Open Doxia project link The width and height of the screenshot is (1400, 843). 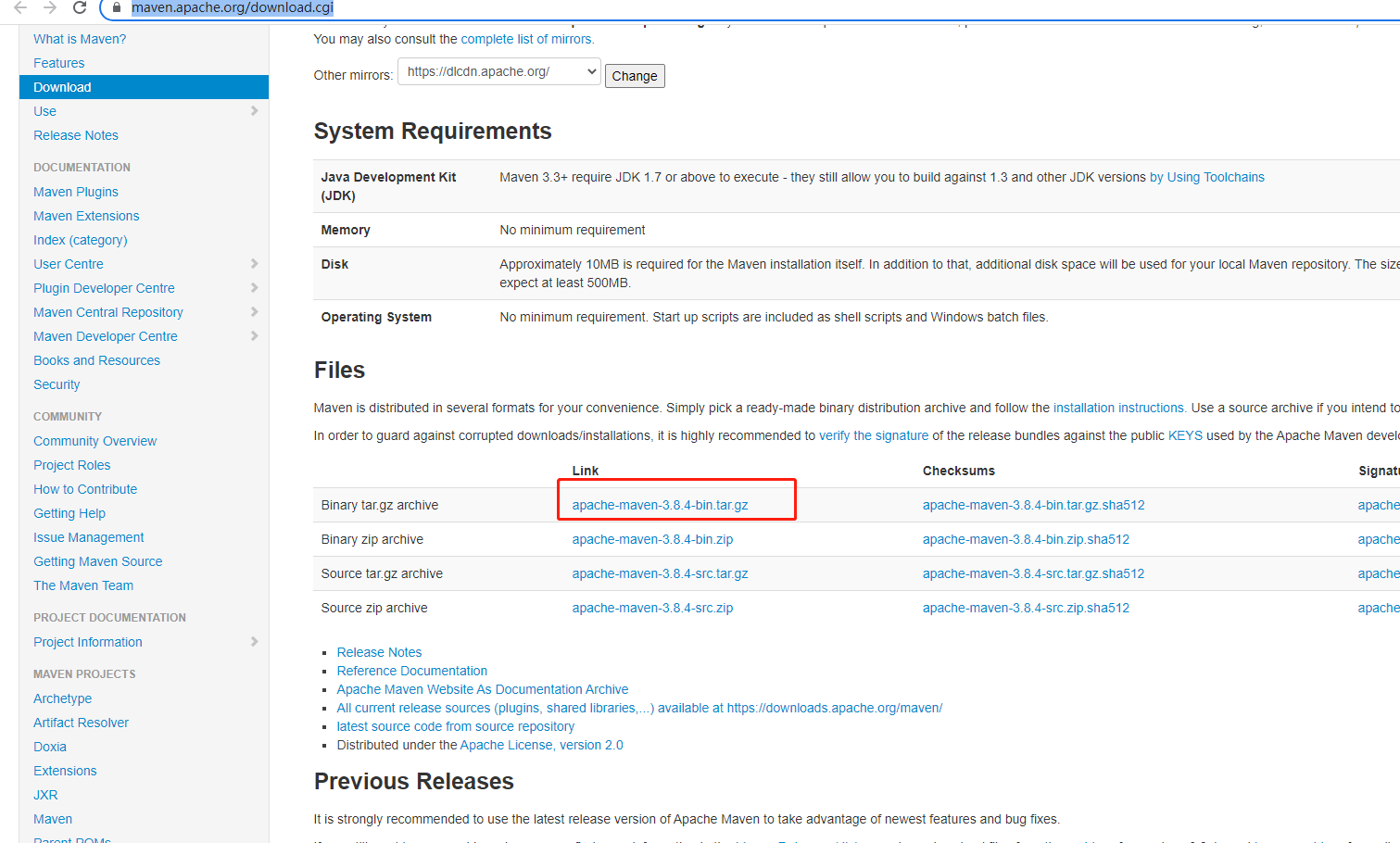click(x=50, y=747)
